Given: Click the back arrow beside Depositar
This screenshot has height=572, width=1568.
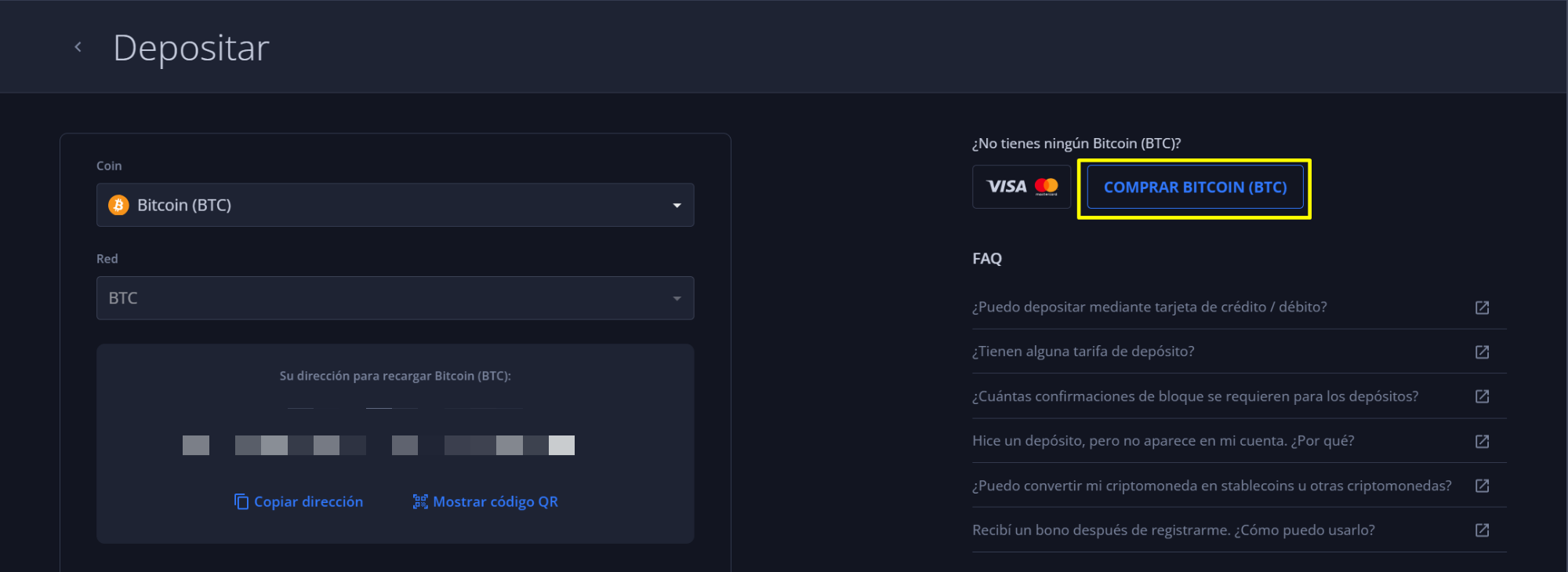Looking at the screenshot, I should (78, 47).
